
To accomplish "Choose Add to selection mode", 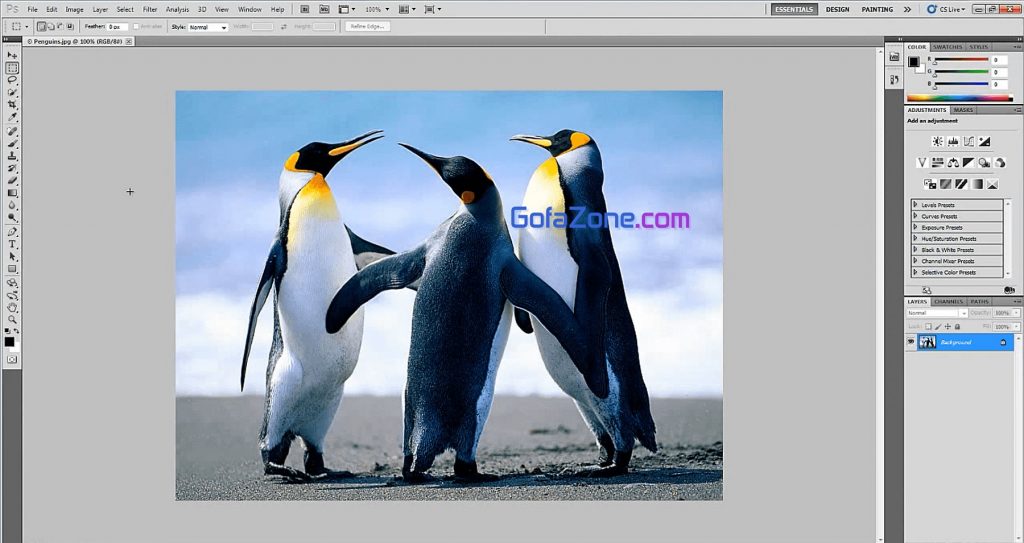I will click(x=51, y=27).
